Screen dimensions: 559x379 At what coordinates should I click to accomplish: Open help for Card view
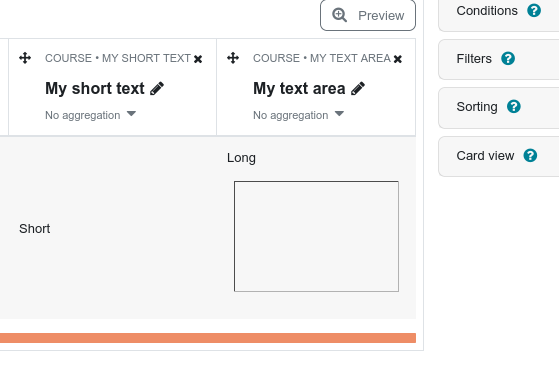(x=530, y=155)
